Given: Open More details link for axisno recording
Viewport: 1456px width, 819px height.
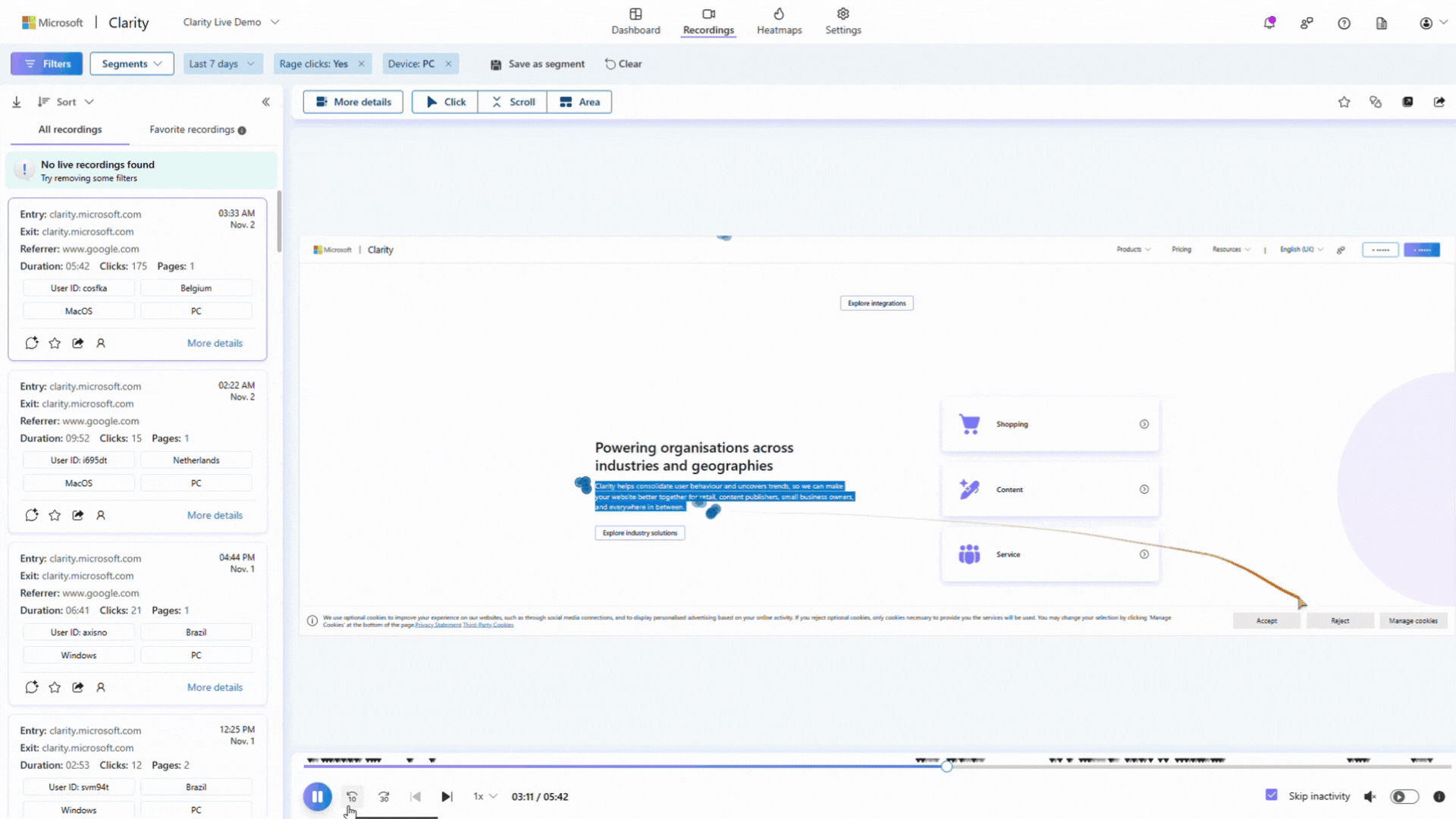Looking at the screenshot, I should click(215, 687).
